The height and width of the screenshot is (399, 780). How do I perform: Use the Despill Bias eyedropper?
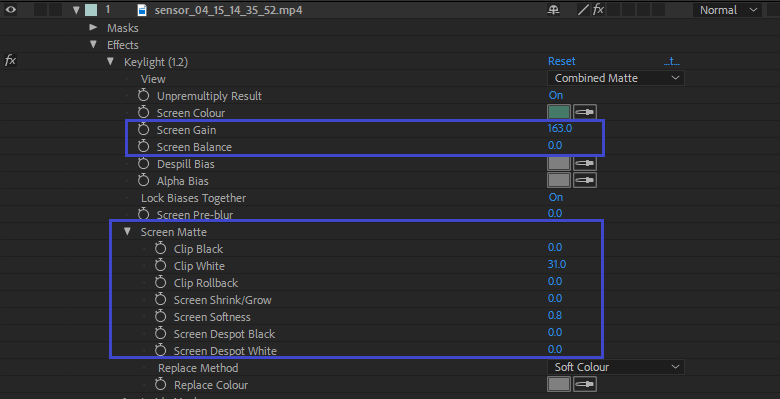coord(585,163)
